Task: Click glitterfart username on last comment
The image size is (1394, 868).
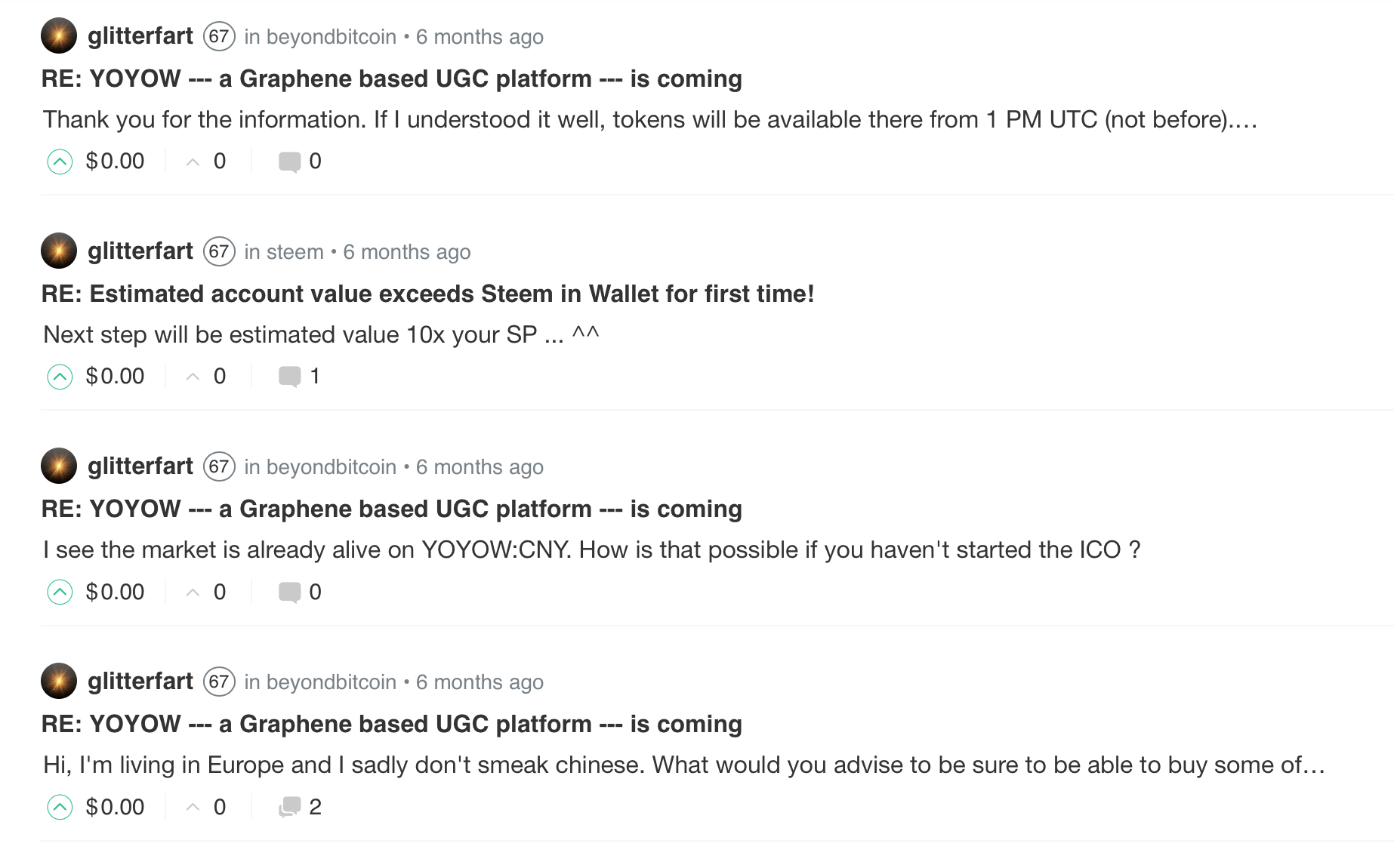Action: click(140, 682)
